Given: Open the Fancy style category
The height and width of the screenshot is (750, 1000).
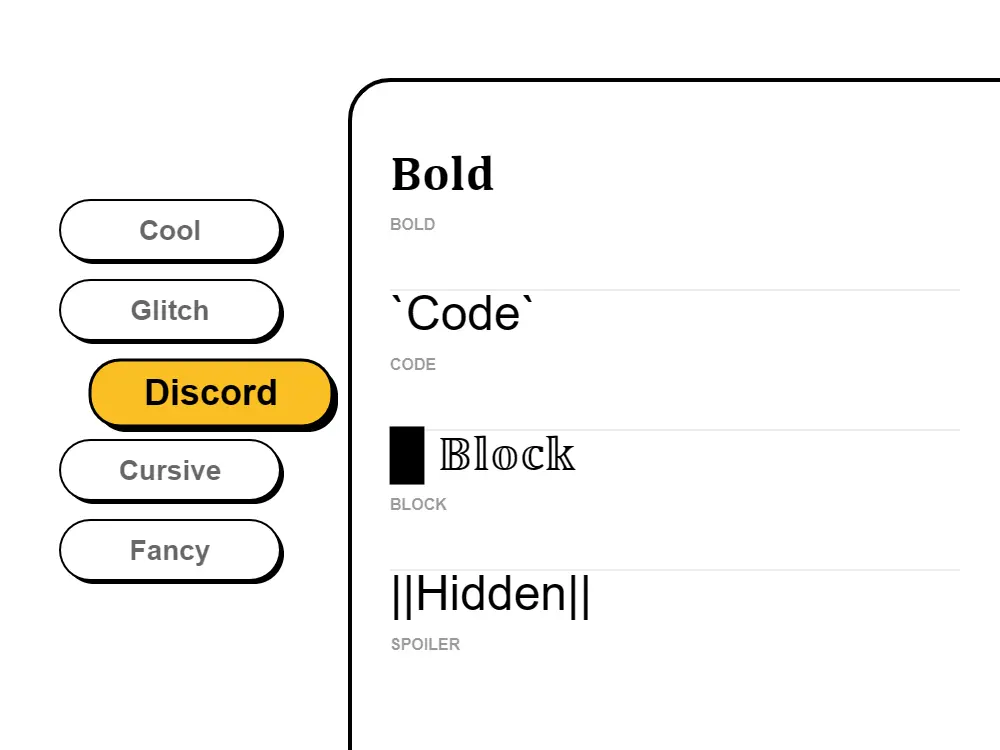Looking at the screenshot, I should [170, 550].
